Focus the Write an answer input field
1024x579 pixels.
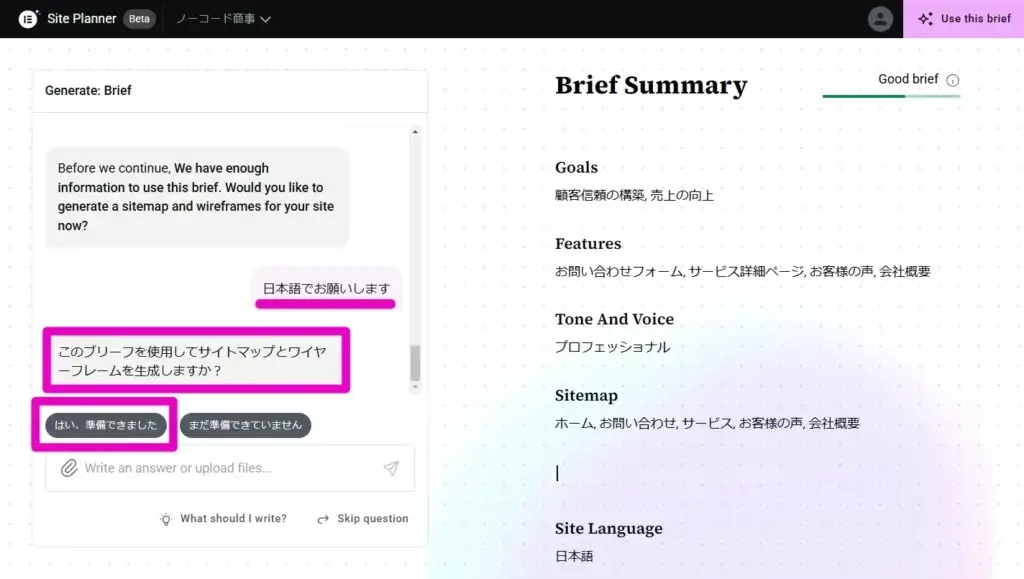(230, 468)
